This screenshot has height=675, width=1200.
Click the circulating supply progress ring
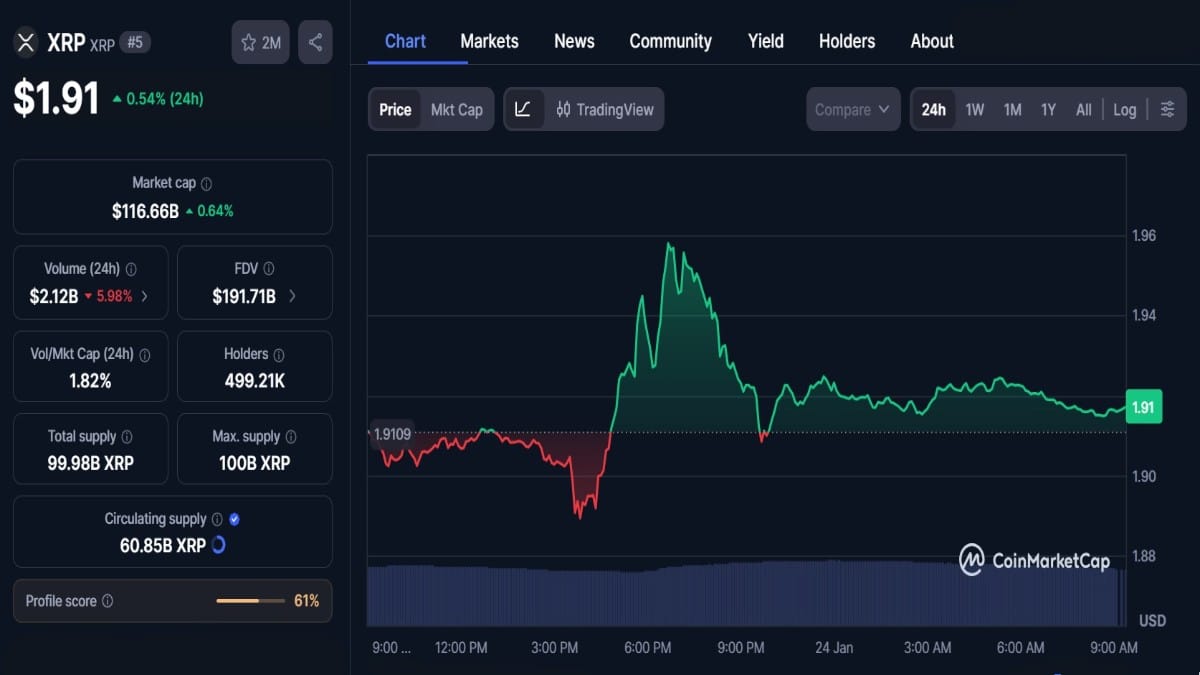(x=219, y=545)
